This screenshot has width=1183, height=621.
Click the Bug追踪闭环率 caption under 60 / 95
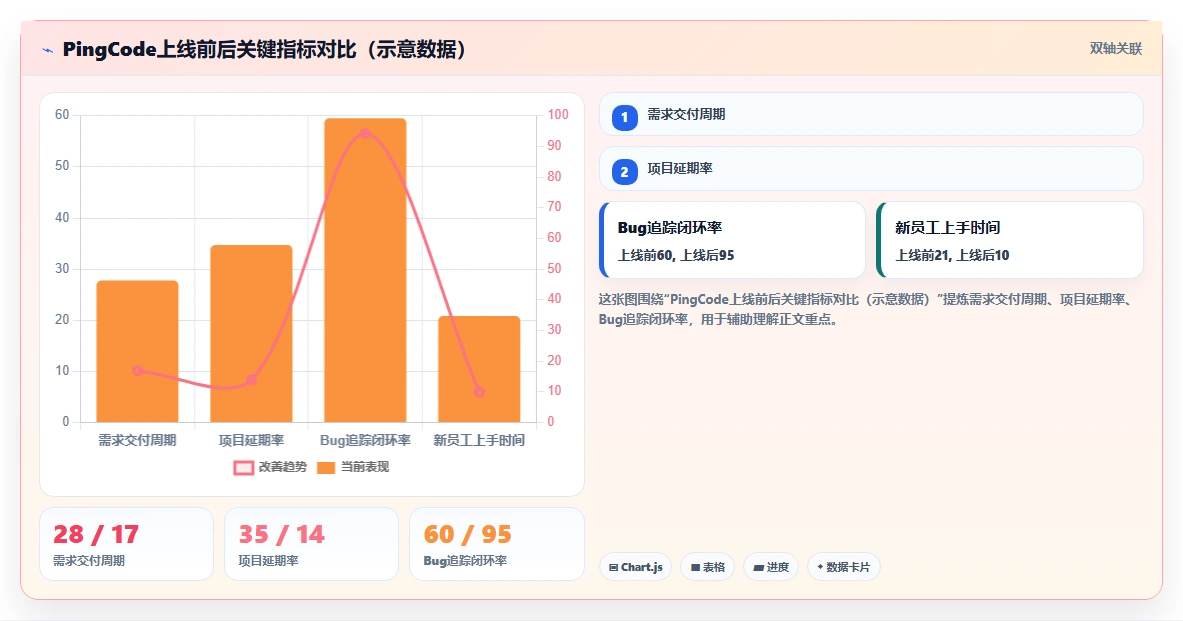tap(466, 561)
